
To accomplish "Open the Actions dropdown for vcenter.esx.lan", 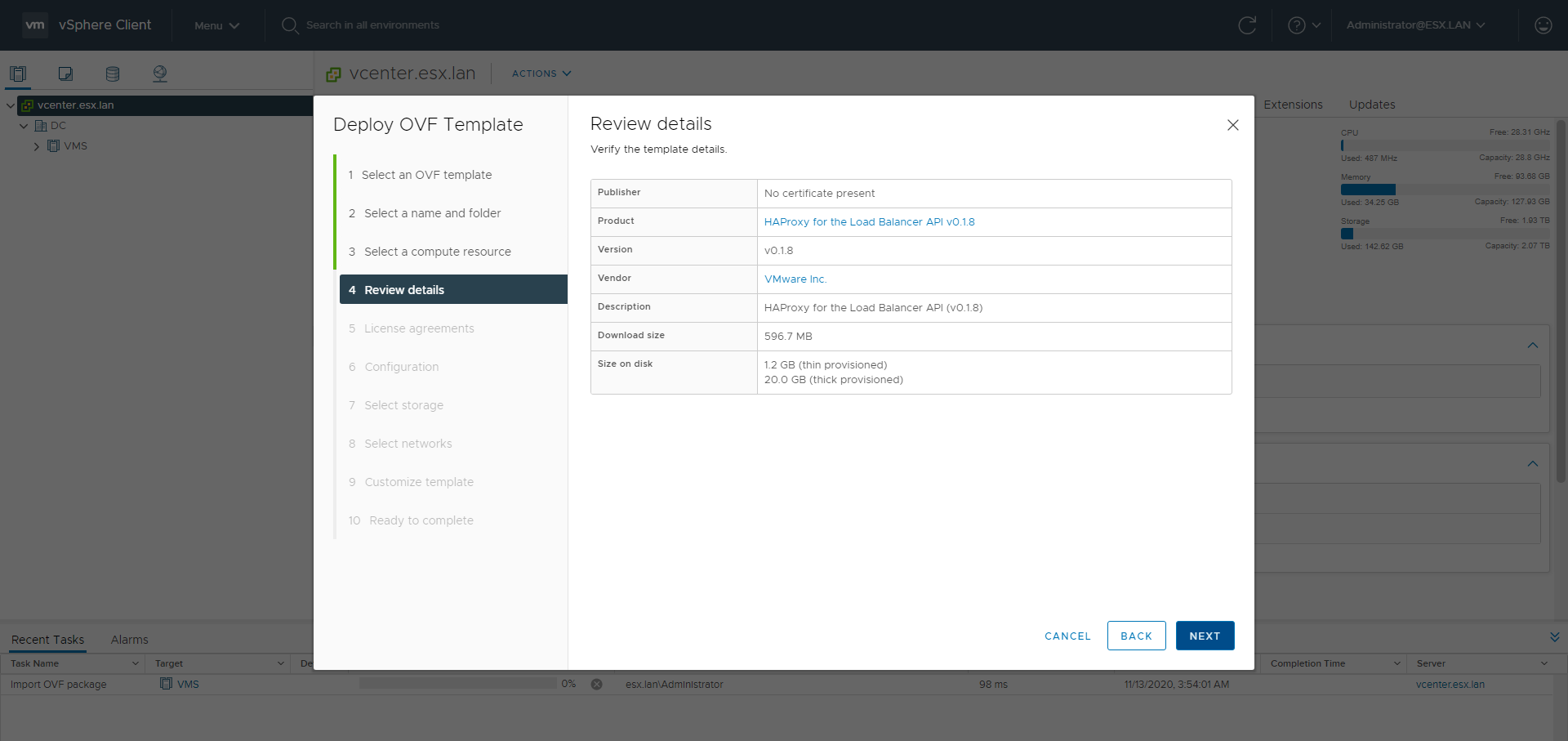I will point(541,74).
